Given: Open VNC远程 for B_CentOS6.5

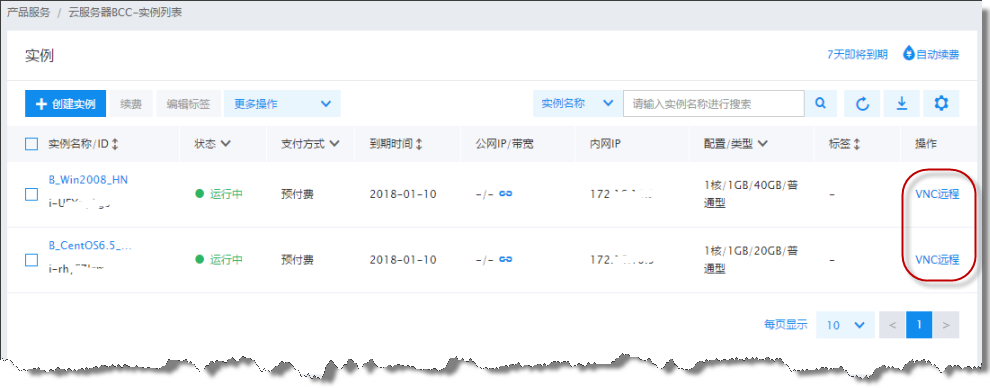Looking at the screenshot, I should [x=937, y=259].
